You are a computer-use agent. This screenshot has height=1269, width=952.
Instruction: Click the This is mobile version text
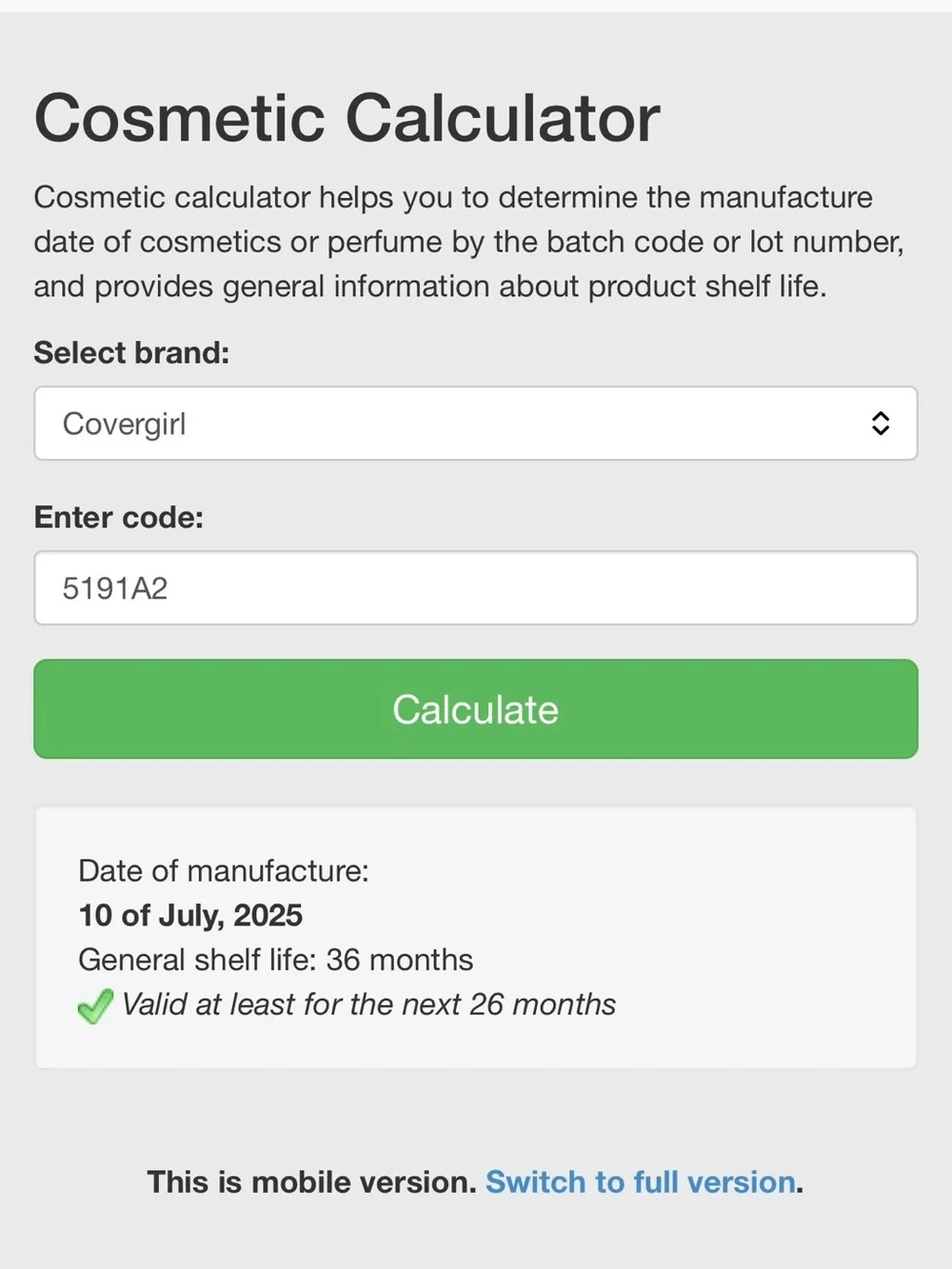[311, 1182]
